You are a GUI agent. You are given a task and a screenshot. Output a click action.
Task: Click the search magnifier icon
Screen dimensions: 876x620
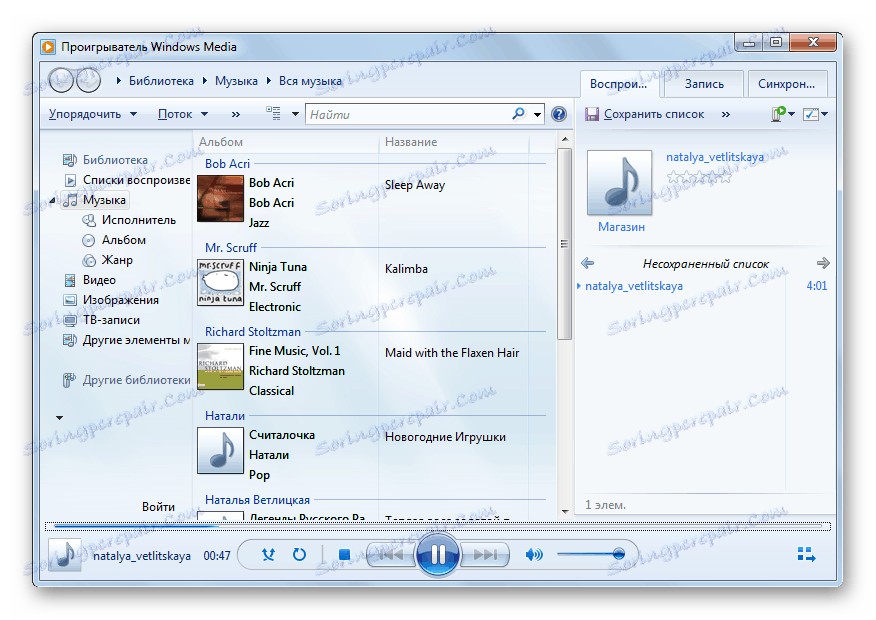point(518,114)
